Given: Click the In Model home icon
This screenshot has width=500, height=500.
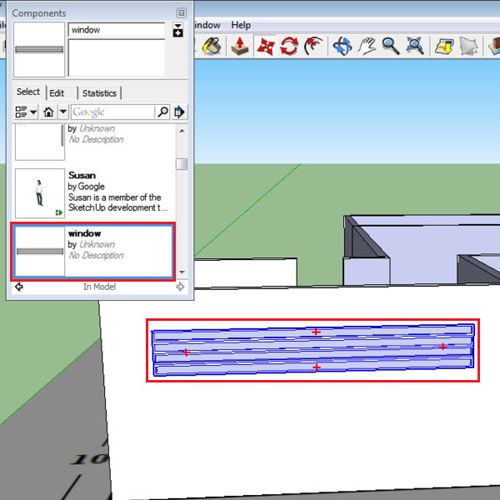Looking at the screenshot, I should 49,112.
